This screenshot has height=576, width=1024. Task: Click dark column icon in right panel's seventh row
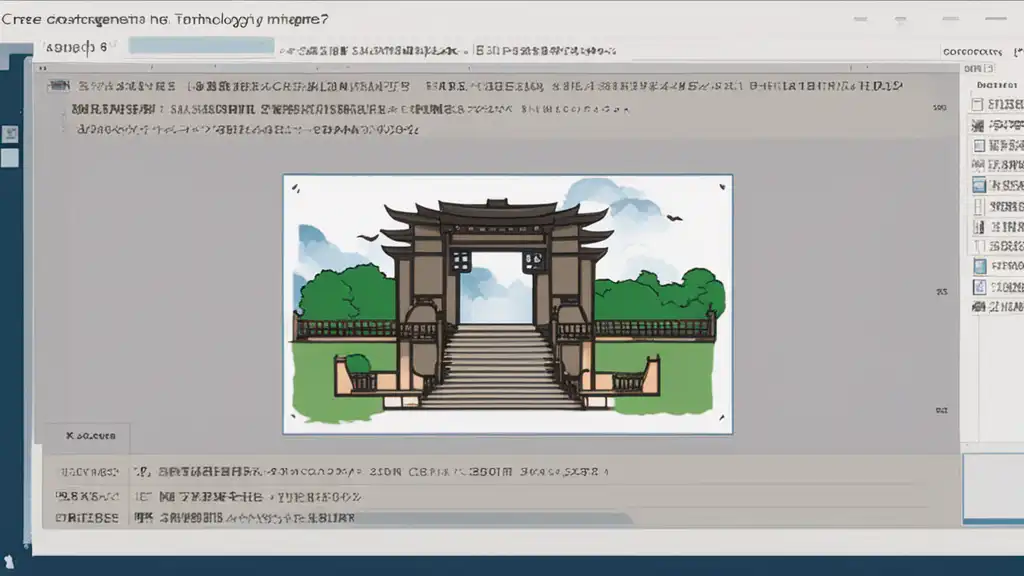click(x=978, y=227)
